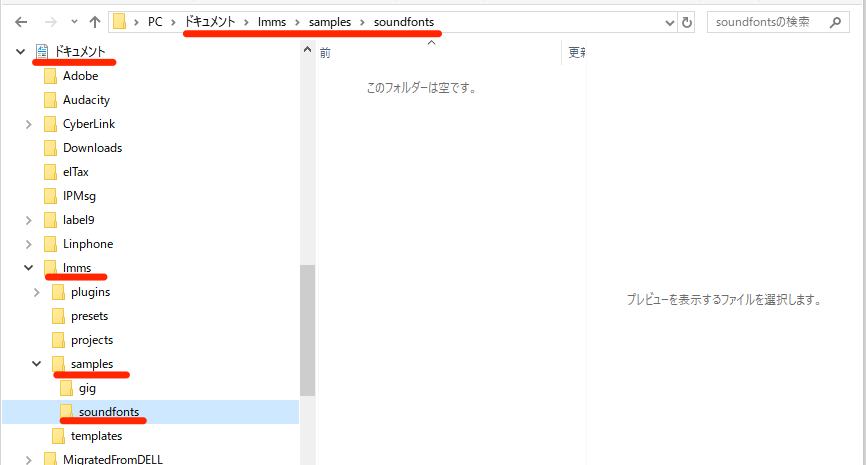Click the navigation pane scrollbar thumb
The image size is (866, 465).
click(308, 330)
